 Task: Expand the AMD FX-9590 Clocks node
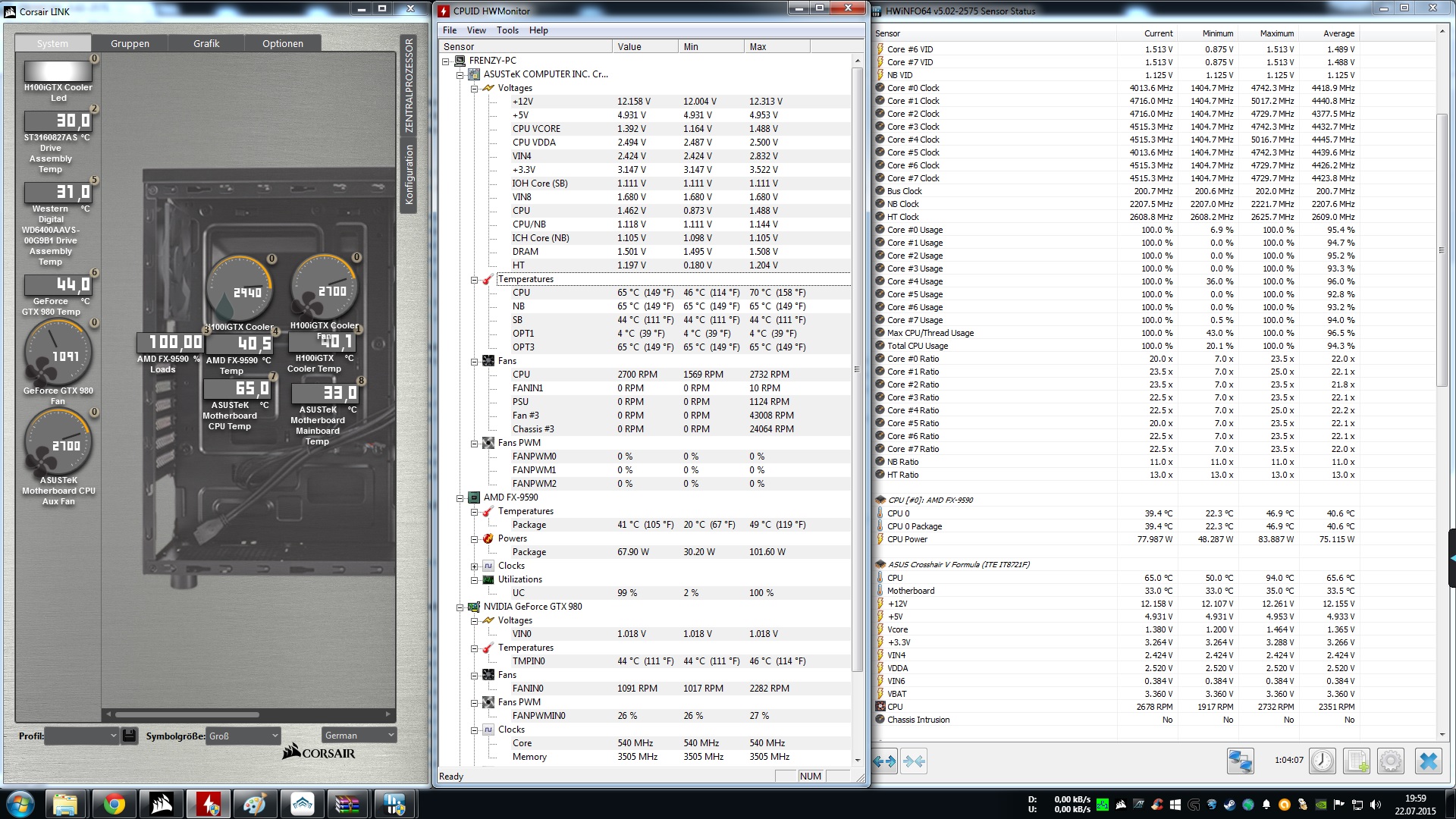(474, 566)
